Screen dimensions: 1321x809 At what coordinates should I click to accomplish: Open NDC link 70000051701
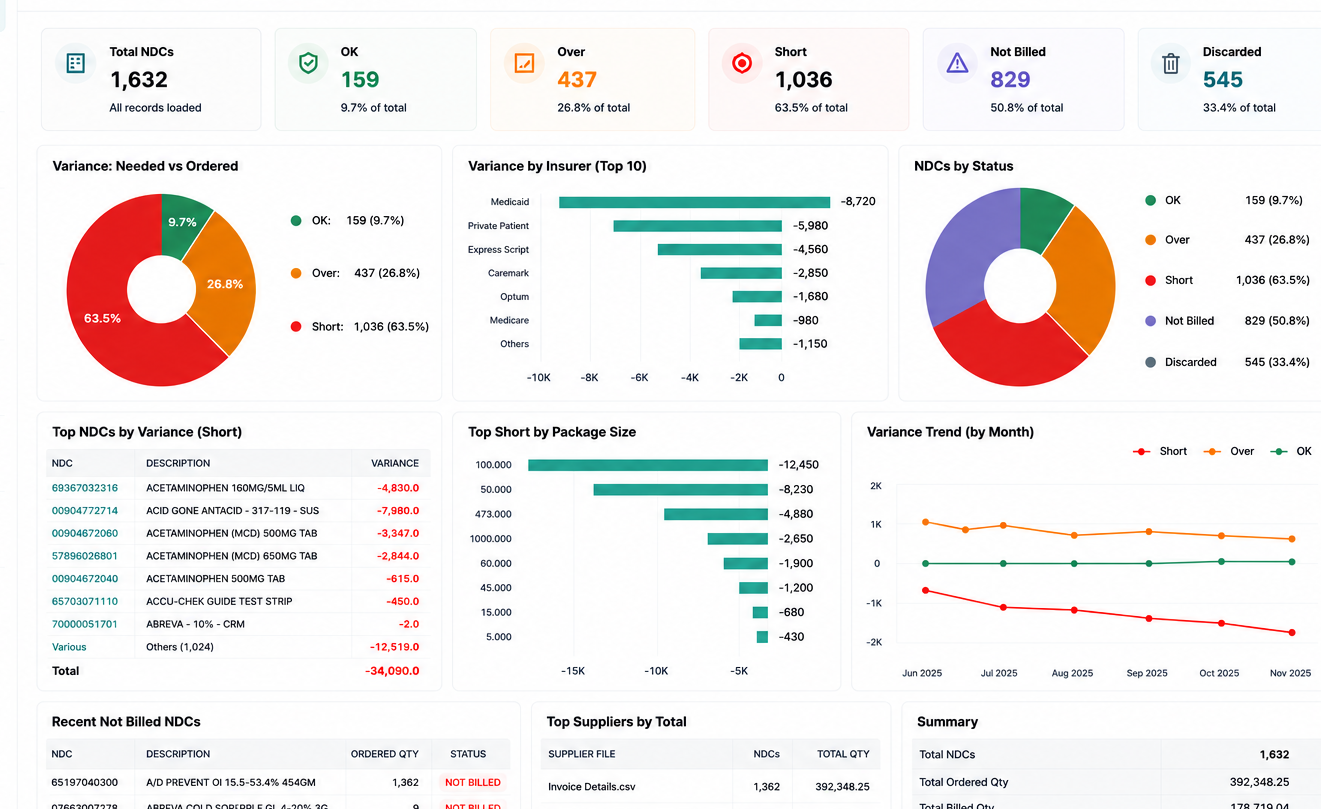click(x=85, y=624)
